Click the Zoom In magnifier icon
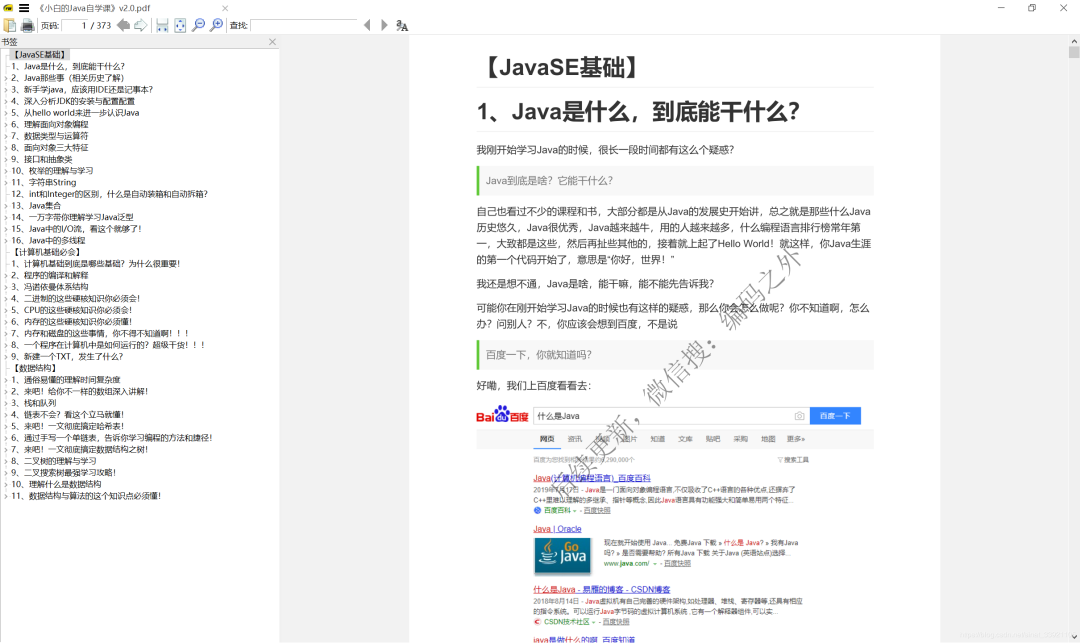 click(x=216, y=25)
